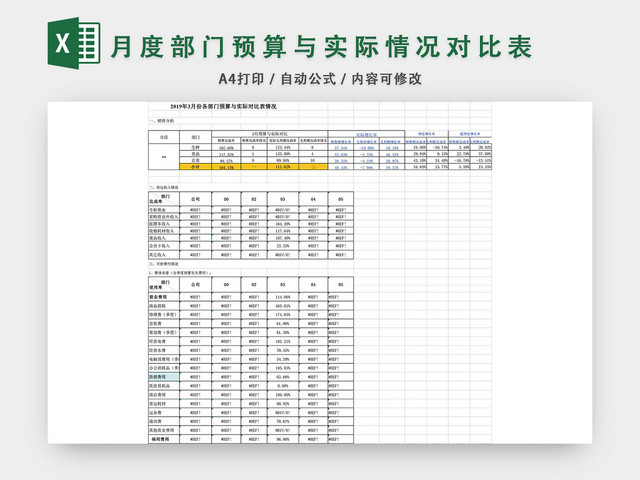The height and width of the screenshot is (480, 640).
Task: Select the 23.33% cell in the income table
Action: coord(282,246)
